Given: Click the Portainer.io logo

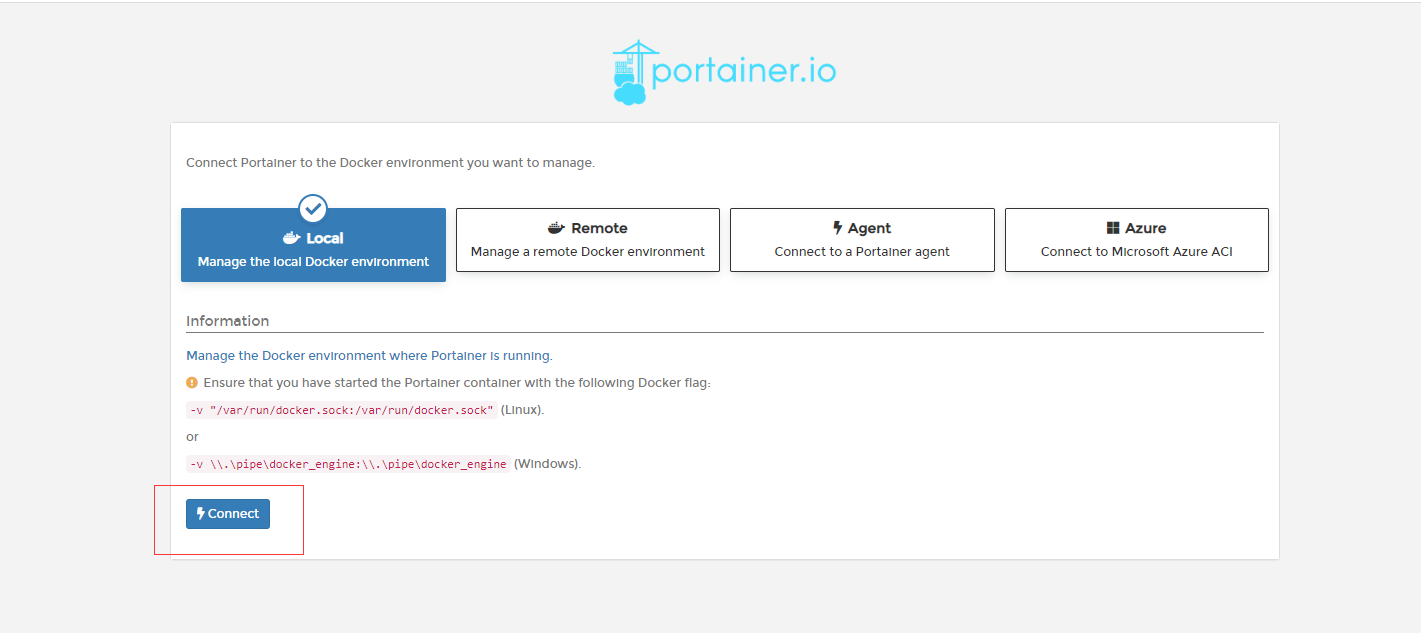Looking at the screenshot, I should click(x=724, y=72).
